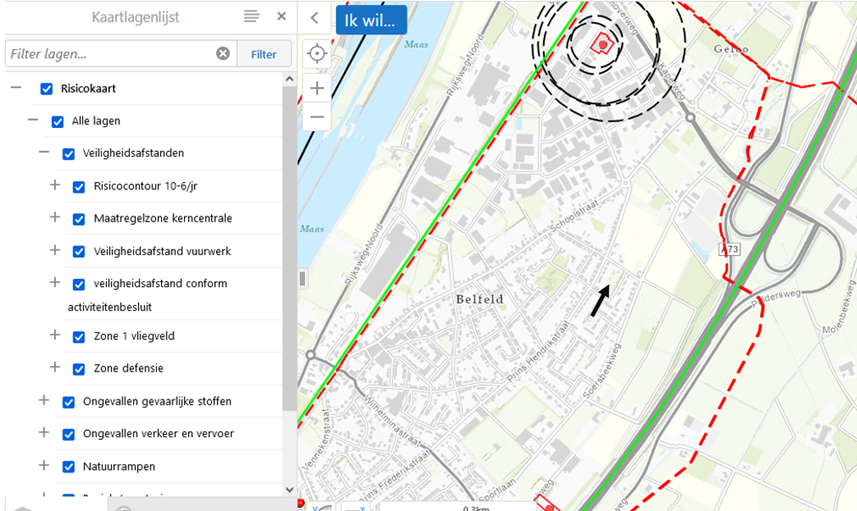Expand Zone defensie layer
The height and width of the screenshot is (511, 857).
55,367
